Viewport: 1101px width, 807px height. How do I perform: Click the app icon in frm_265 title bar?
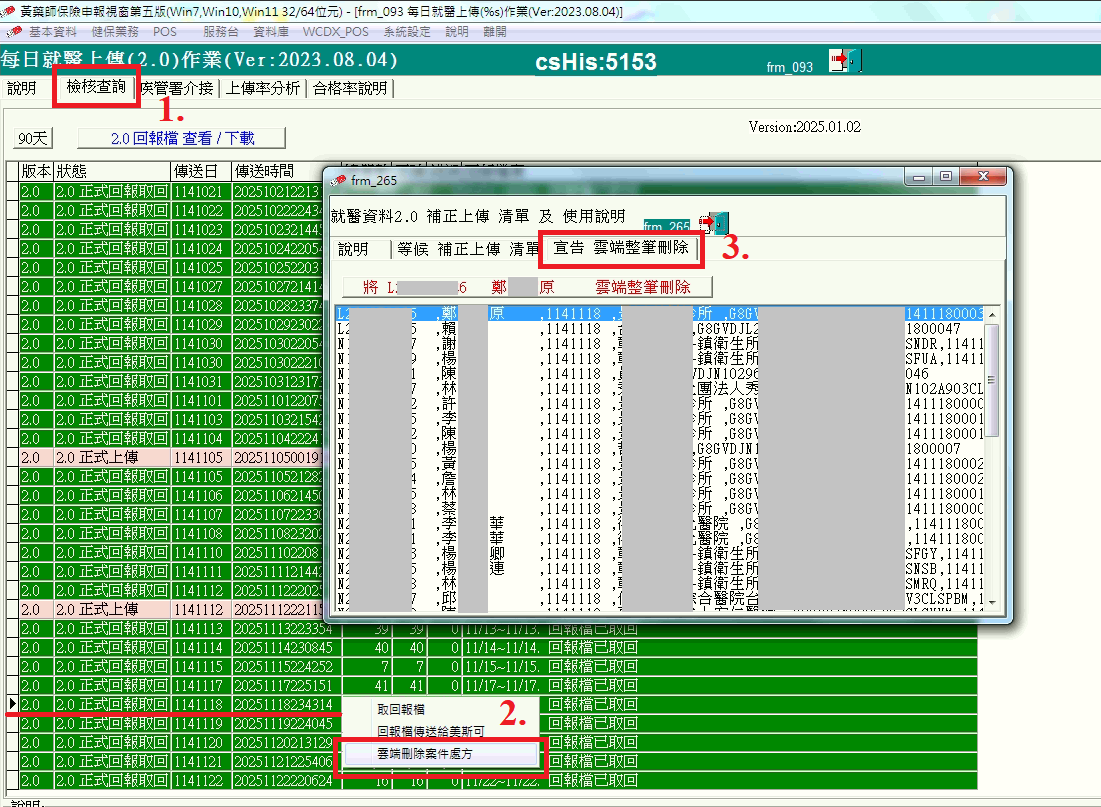(338, 179)
